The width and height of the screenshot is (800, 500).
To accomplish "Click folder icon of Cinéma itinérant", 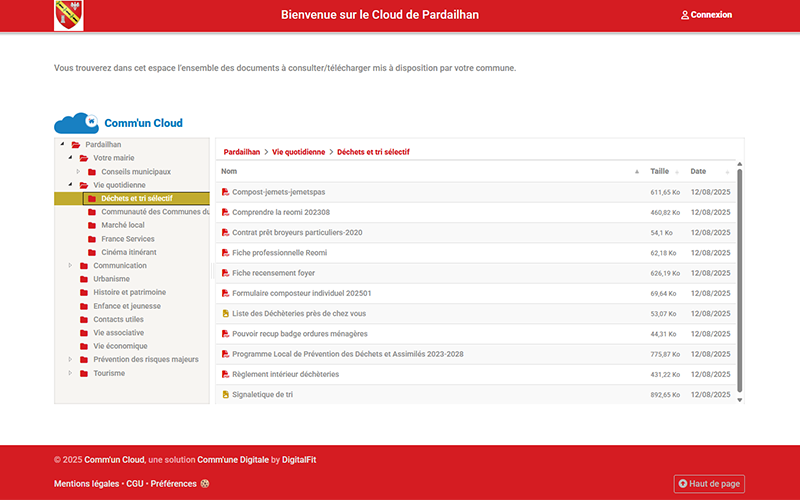I will [x=92, y=252].
